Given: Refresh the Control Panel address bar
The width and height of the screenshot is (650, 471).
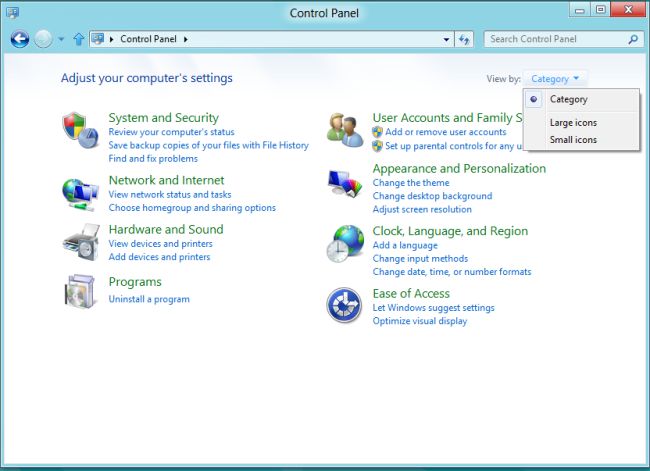Looking at the screenshot, I should pos(464,39).
